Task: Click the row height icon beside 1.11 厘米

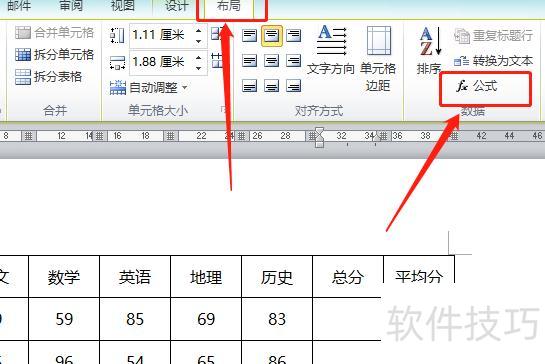Action: click(x=117, y=35)
